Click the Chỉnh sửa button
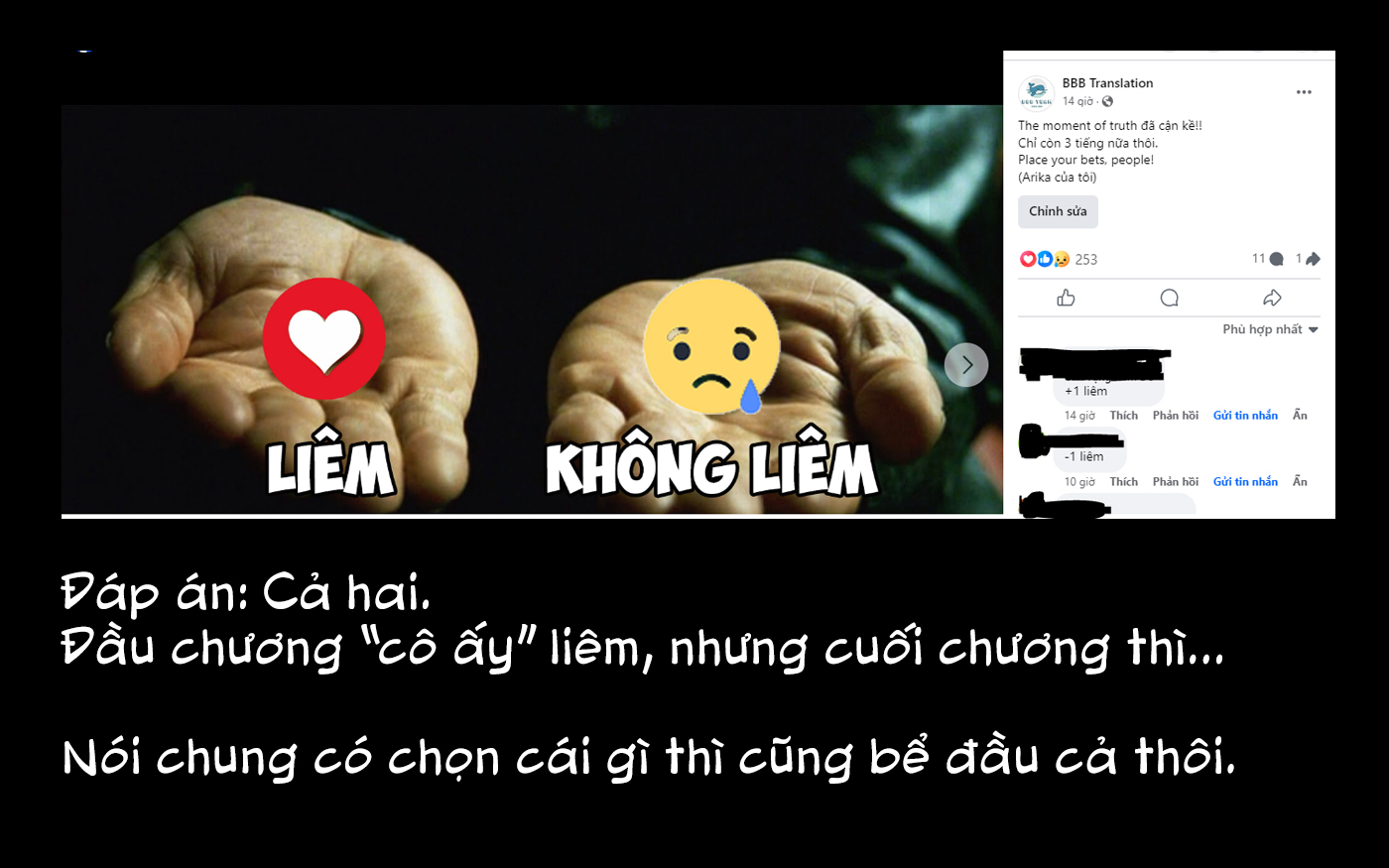1389x868 pixels. point(1058,211)
